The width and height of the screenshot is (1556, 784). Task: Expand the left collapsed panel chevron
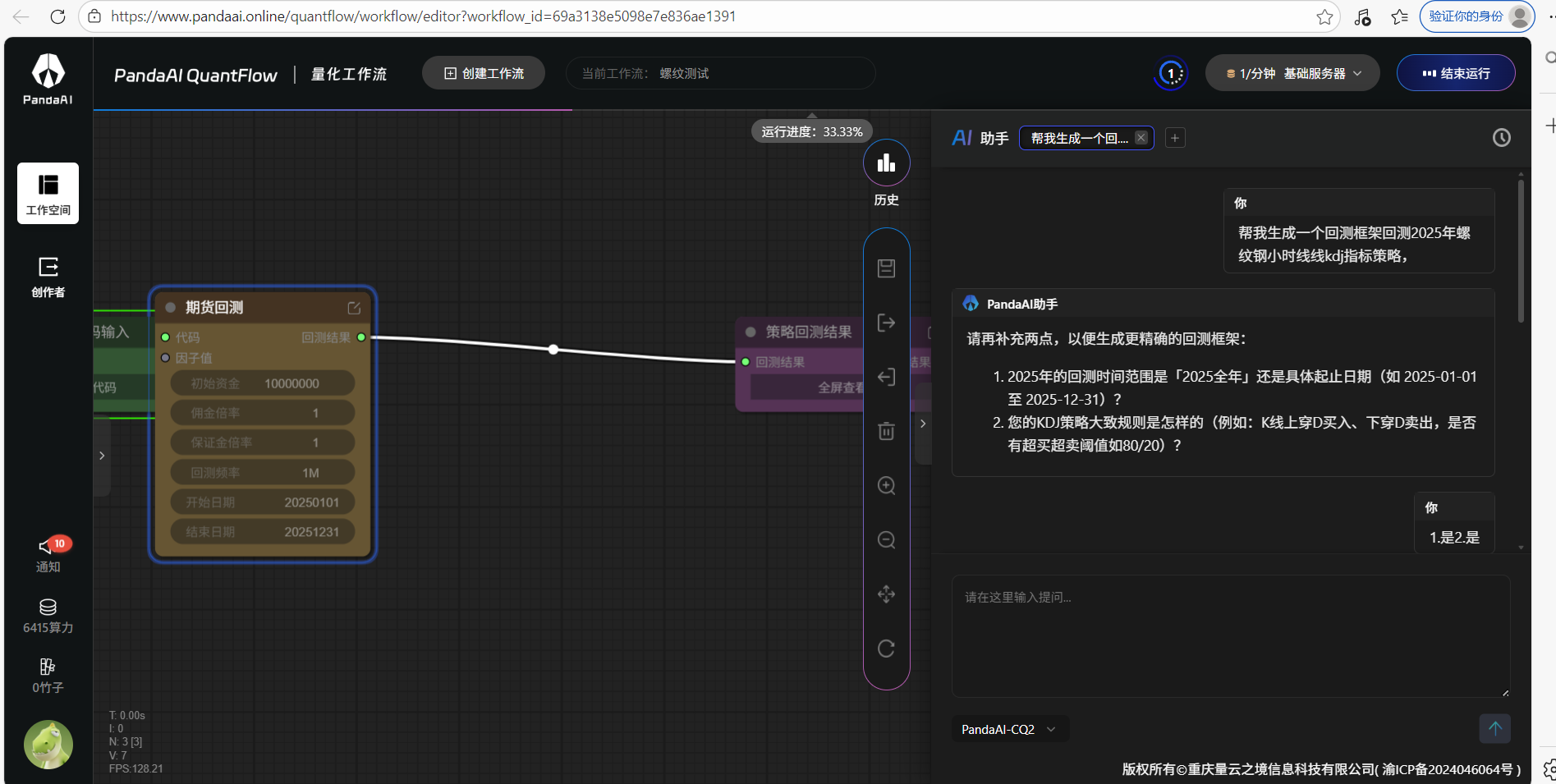pyautogui.click(x=102, y=456)
